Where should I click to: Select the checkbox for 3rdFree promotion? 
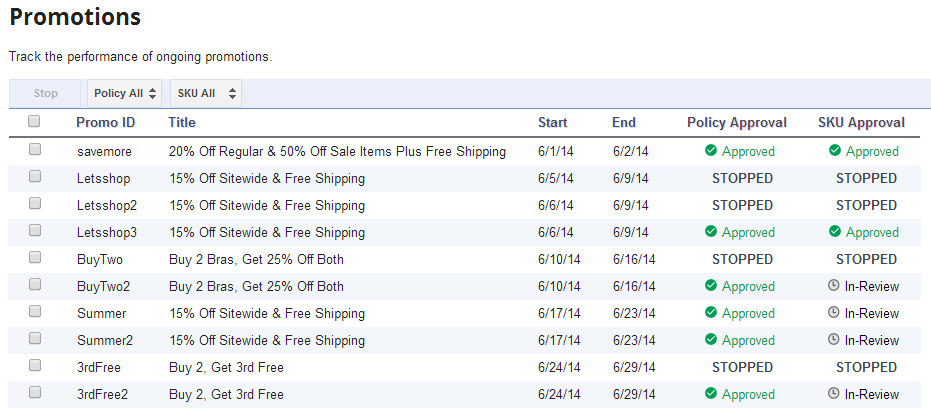point(35,366)
